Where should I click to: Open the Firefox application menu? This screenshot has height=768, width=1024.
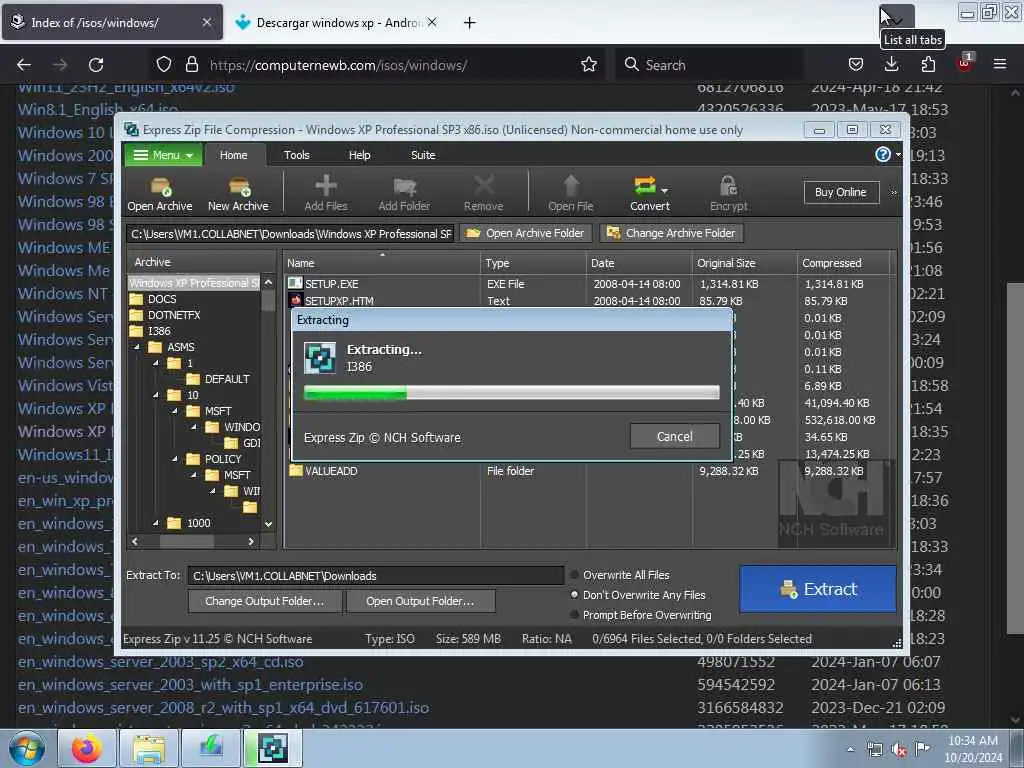[x=1000, y=65]
